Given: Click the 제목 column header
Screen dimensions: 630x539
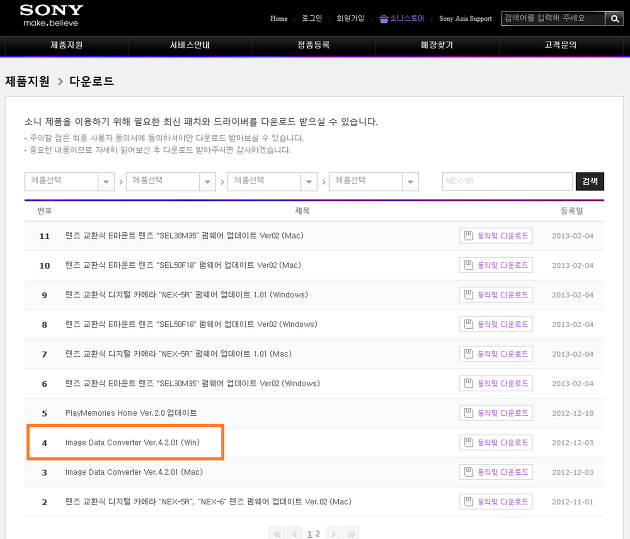Looking at the screenshot, I should point(302,211).
